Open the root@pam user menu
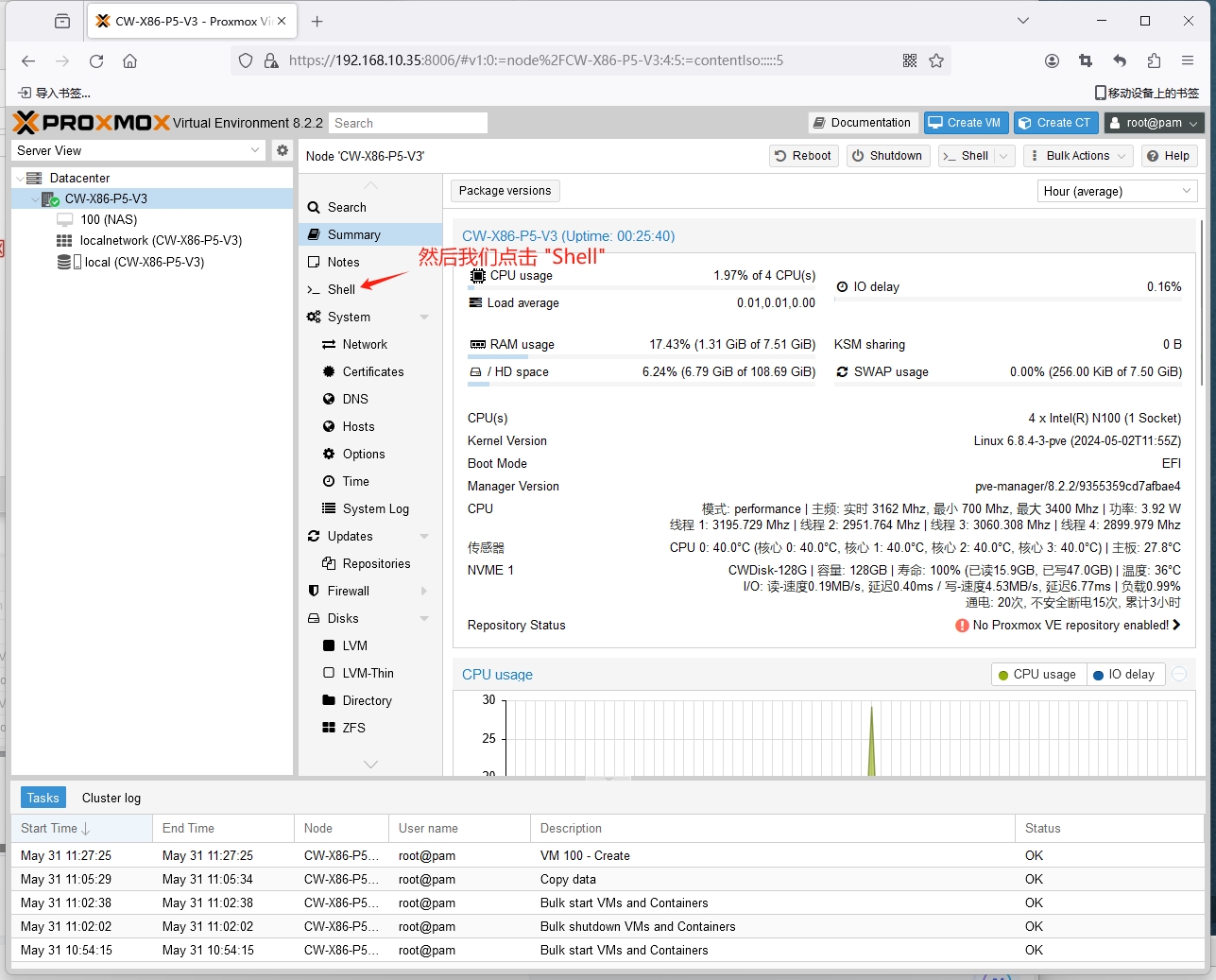The image size is (1216, 980). click(1154, 123)
